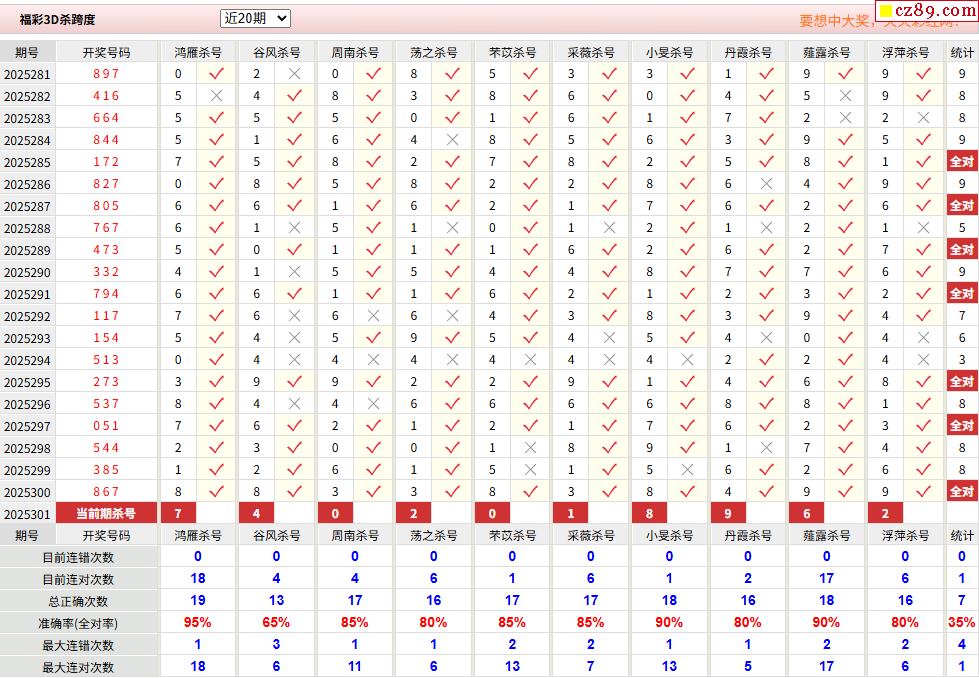
Task: Click the cross mark for 丹霞杀号 in row 2025286
Action: click(766, 184)
